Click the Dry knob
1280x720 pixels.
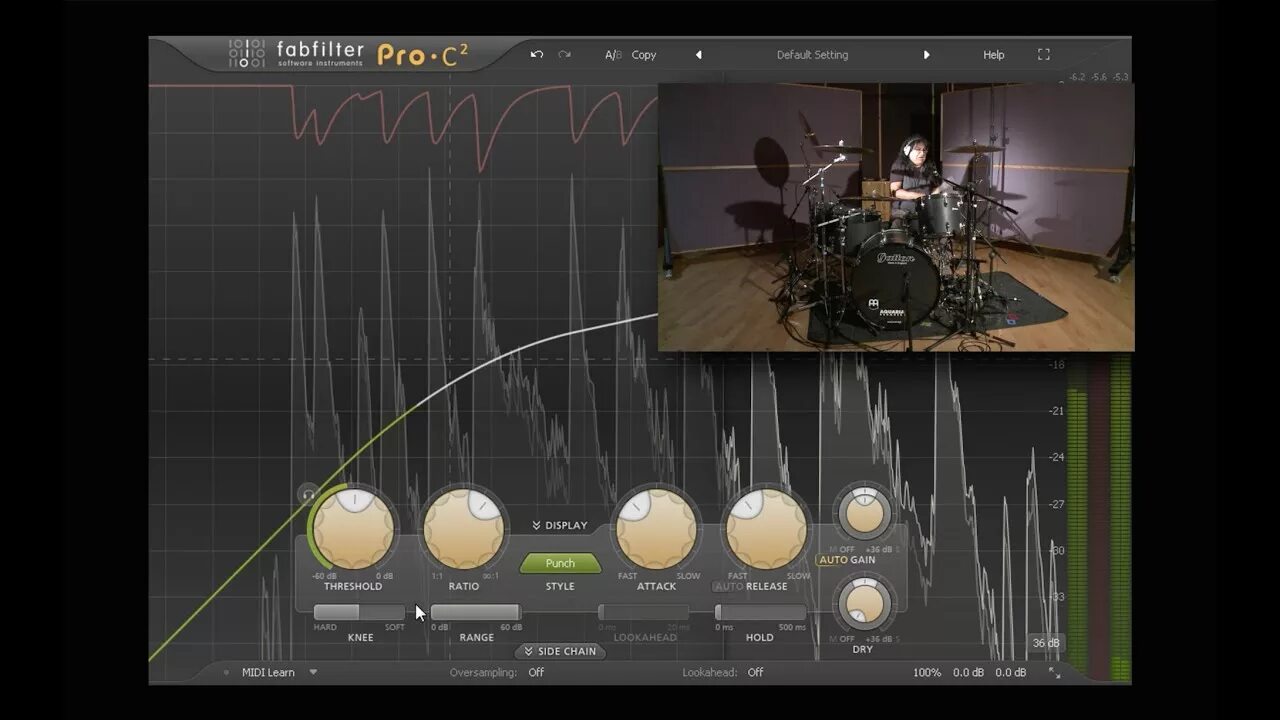[864, 603]
